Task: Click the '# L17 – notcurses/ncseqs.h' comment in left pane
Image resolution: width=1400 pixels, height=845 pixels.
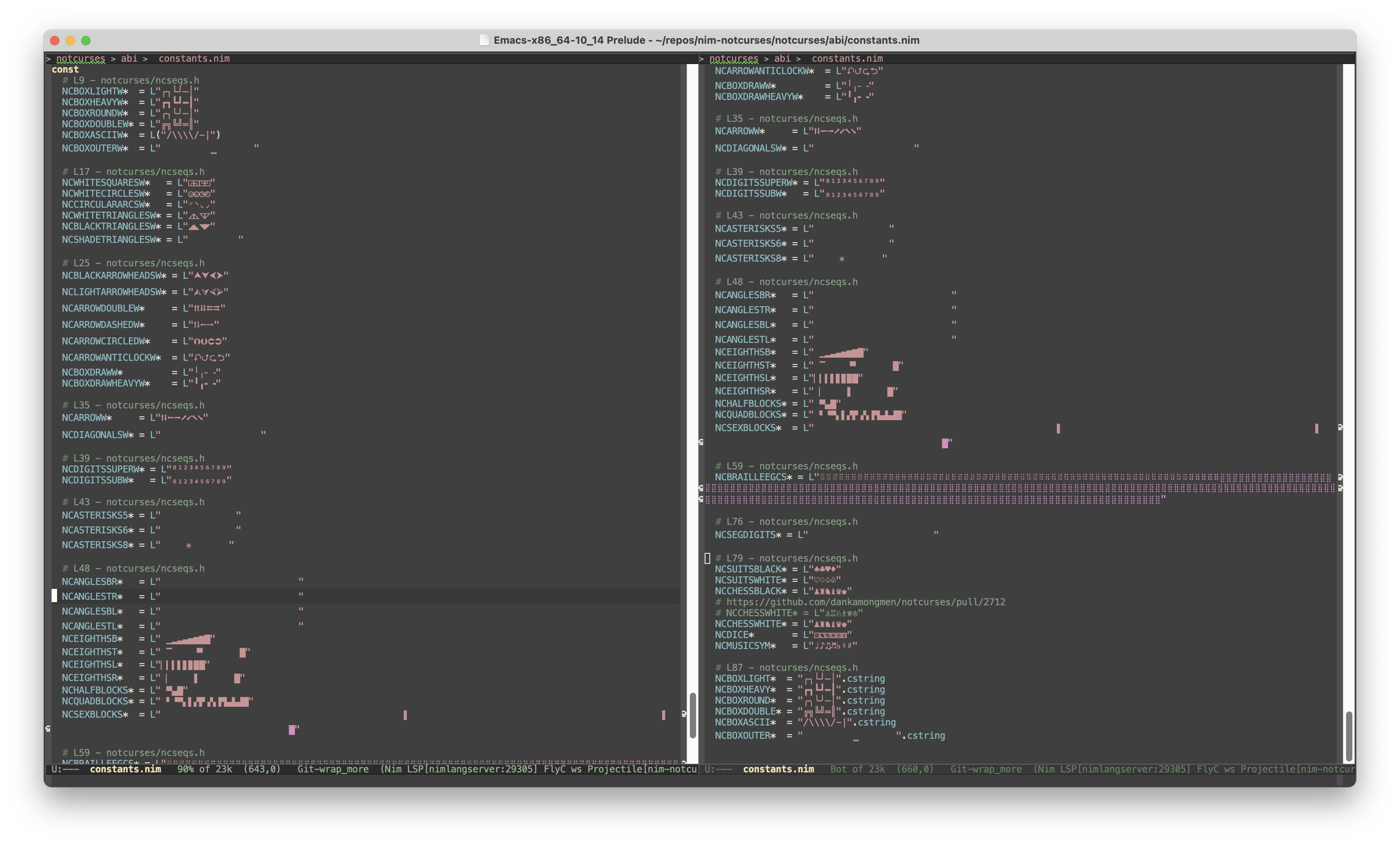Action: [x=133, y=171]
